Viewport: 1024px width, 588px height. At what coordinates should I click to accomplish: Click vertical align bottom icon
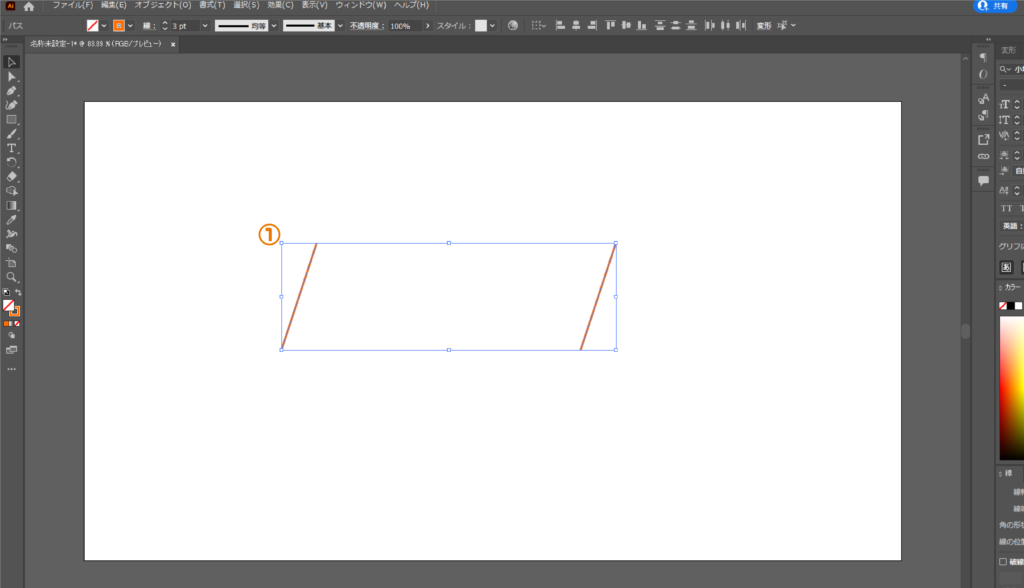[x=642, y=25]
